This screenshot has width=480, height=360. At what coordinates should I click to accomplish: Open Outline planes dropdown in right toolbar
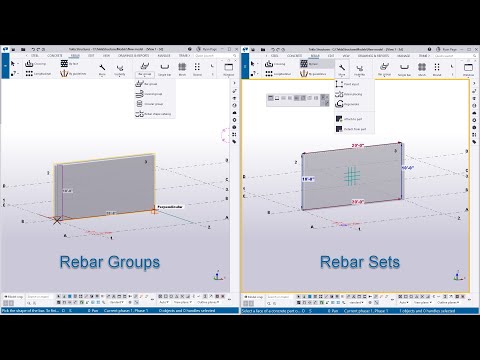tap(448, 302)
